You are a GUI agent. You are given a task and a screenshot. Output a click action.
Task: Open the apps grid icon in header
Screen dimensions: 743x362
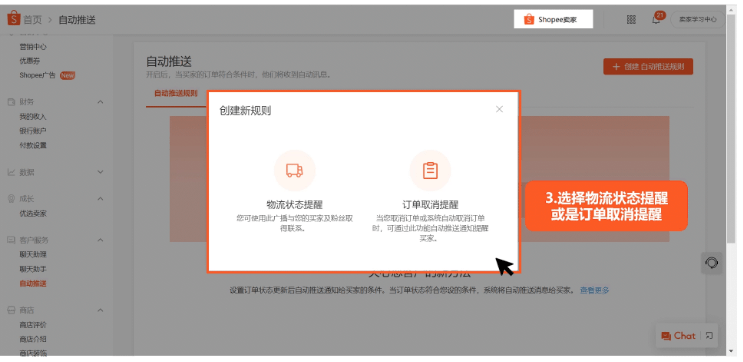[631, 19]
